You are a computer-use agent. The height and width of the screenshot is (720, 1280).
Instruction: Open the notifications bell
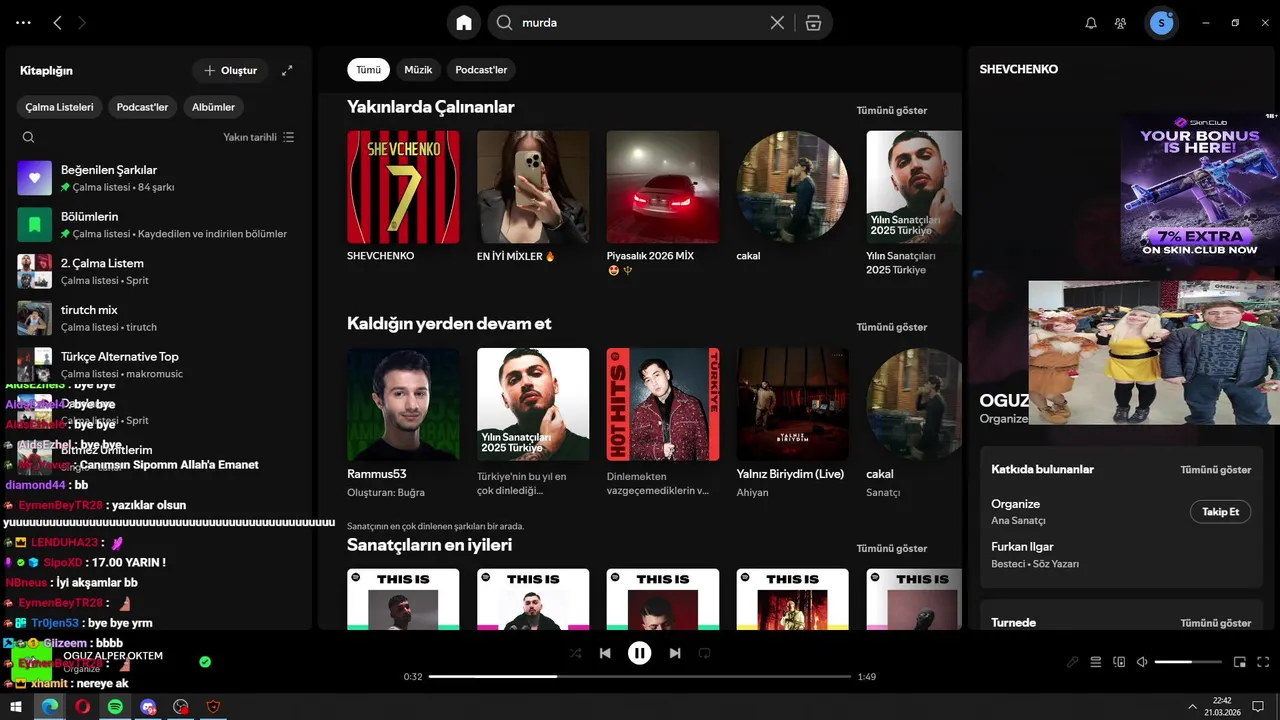pyautogui.click(x=1091, y=23)
